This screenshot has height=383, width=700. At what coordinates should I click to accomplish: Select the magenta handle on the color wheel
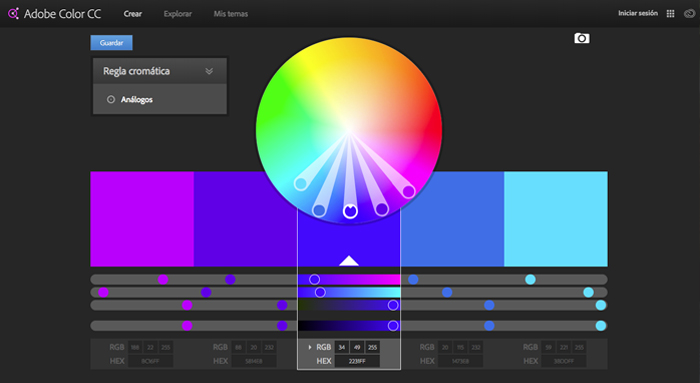pos(408,192)
